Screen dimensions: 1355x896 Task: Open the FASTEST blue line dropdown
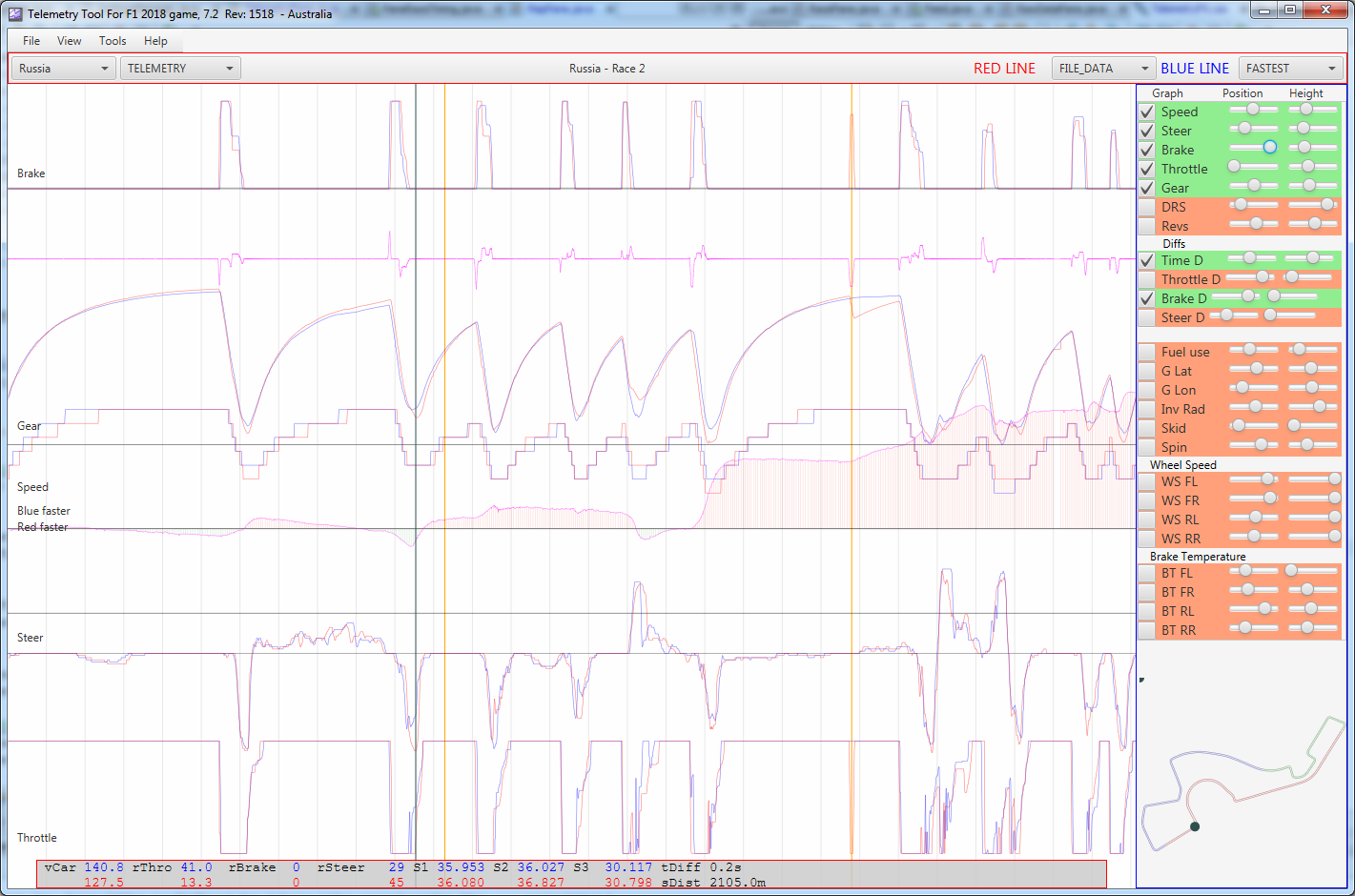[1290, 69]
